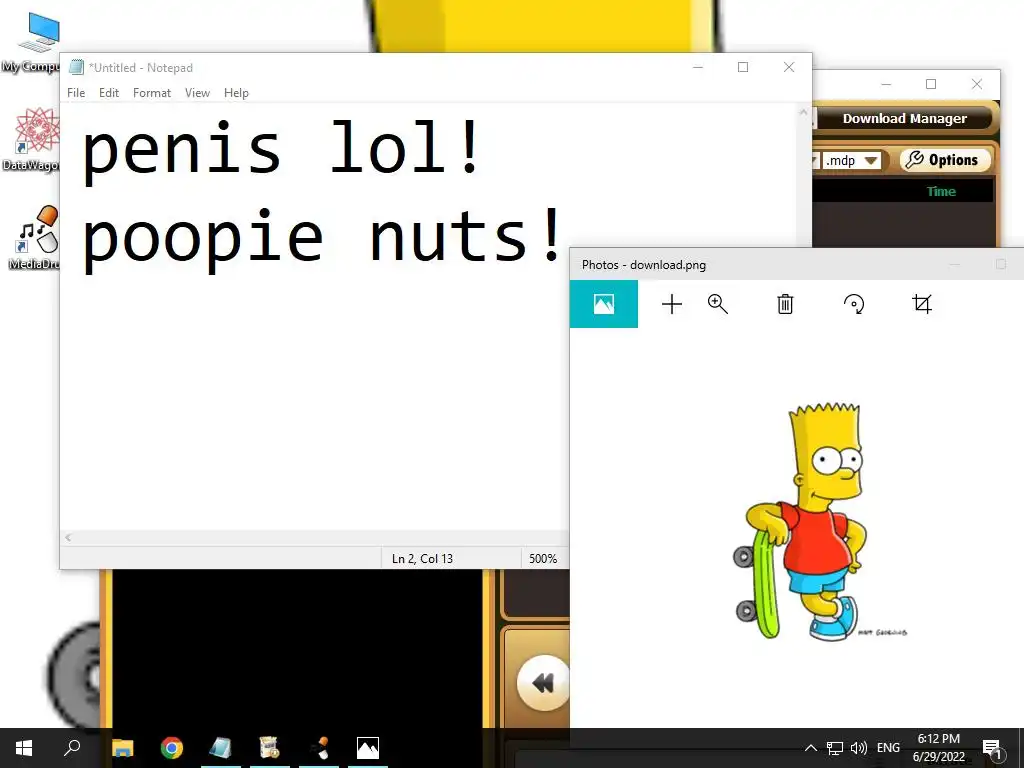Open the Help menu in Notepad
This screenshot has width=1024, height=768.
point(236,93)
